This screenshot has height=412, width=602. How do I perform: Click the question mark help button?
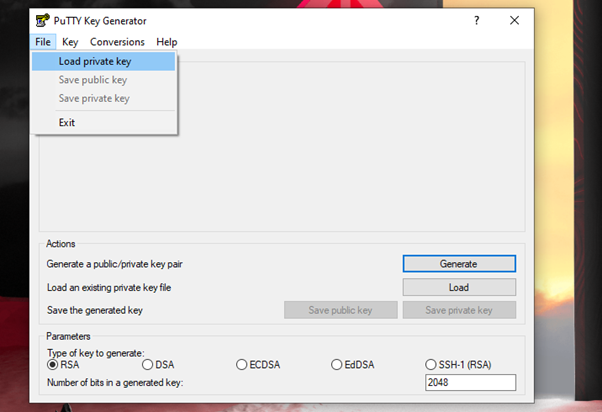click(476, 20)
